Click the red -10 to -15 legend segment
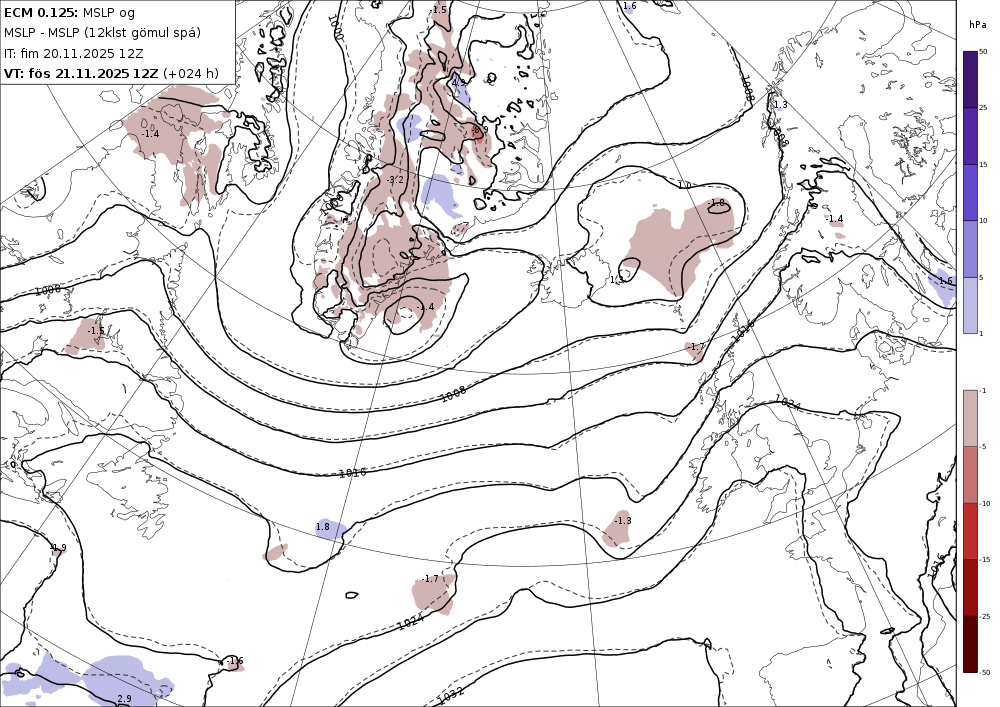The width and height of the screenshot is (1000, 707). tap(970, 531)
